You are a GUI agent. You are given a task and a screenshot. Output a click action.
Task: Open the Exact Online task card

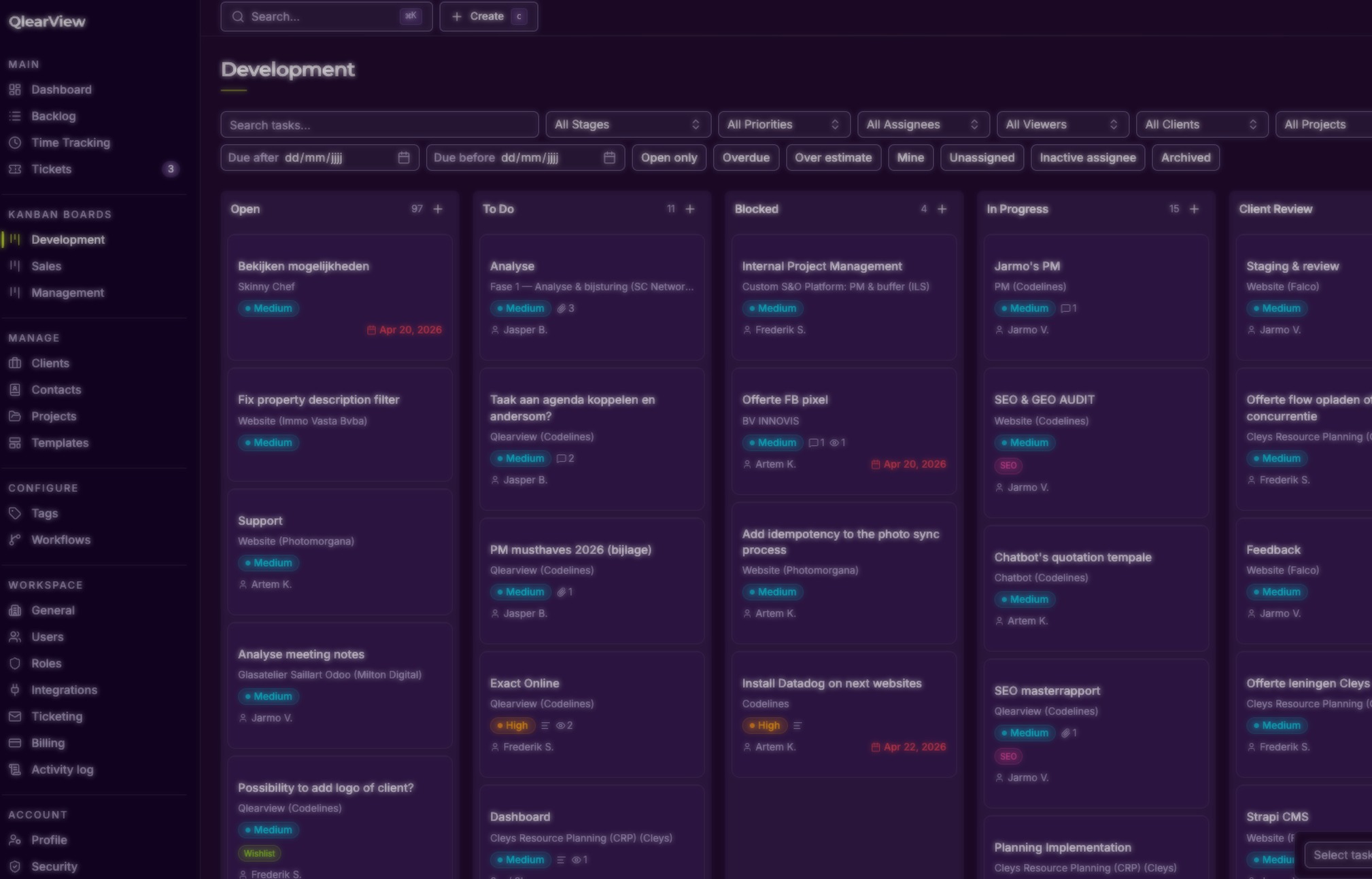pyautogui.click(x=591, y=714)
